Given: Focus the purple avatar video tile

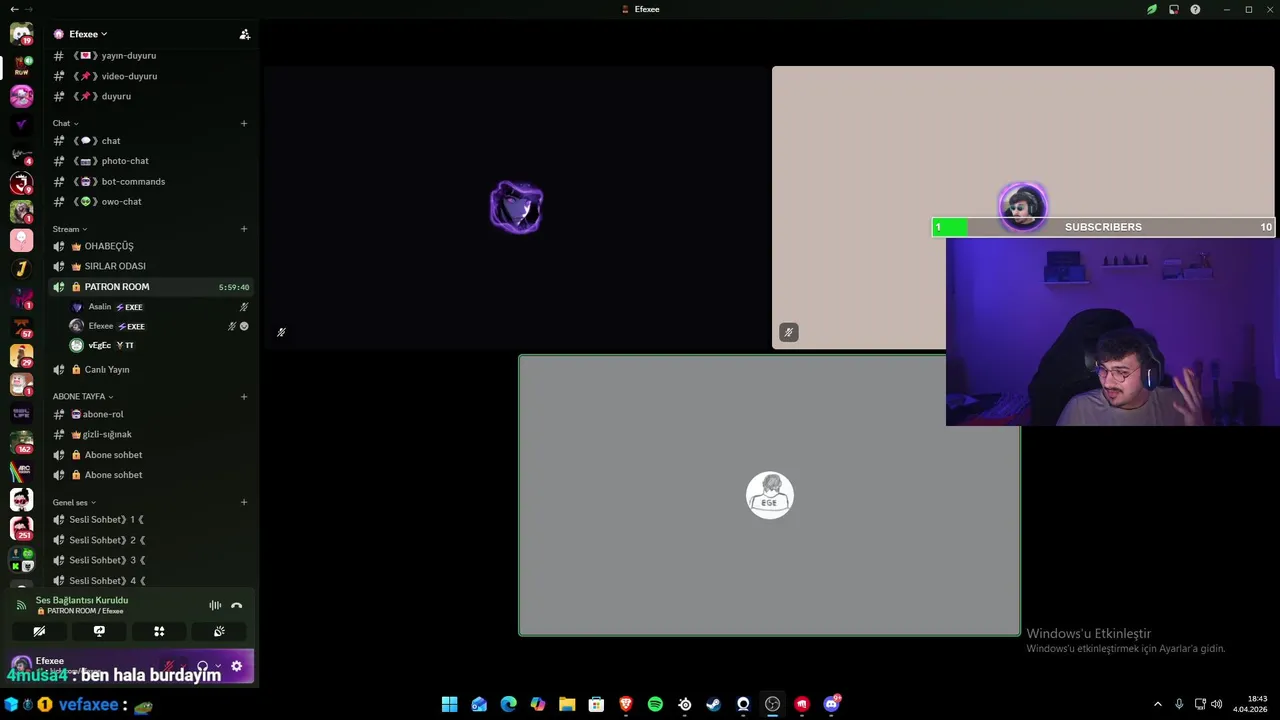Looking at the screenshot, I should coord(516,208).
